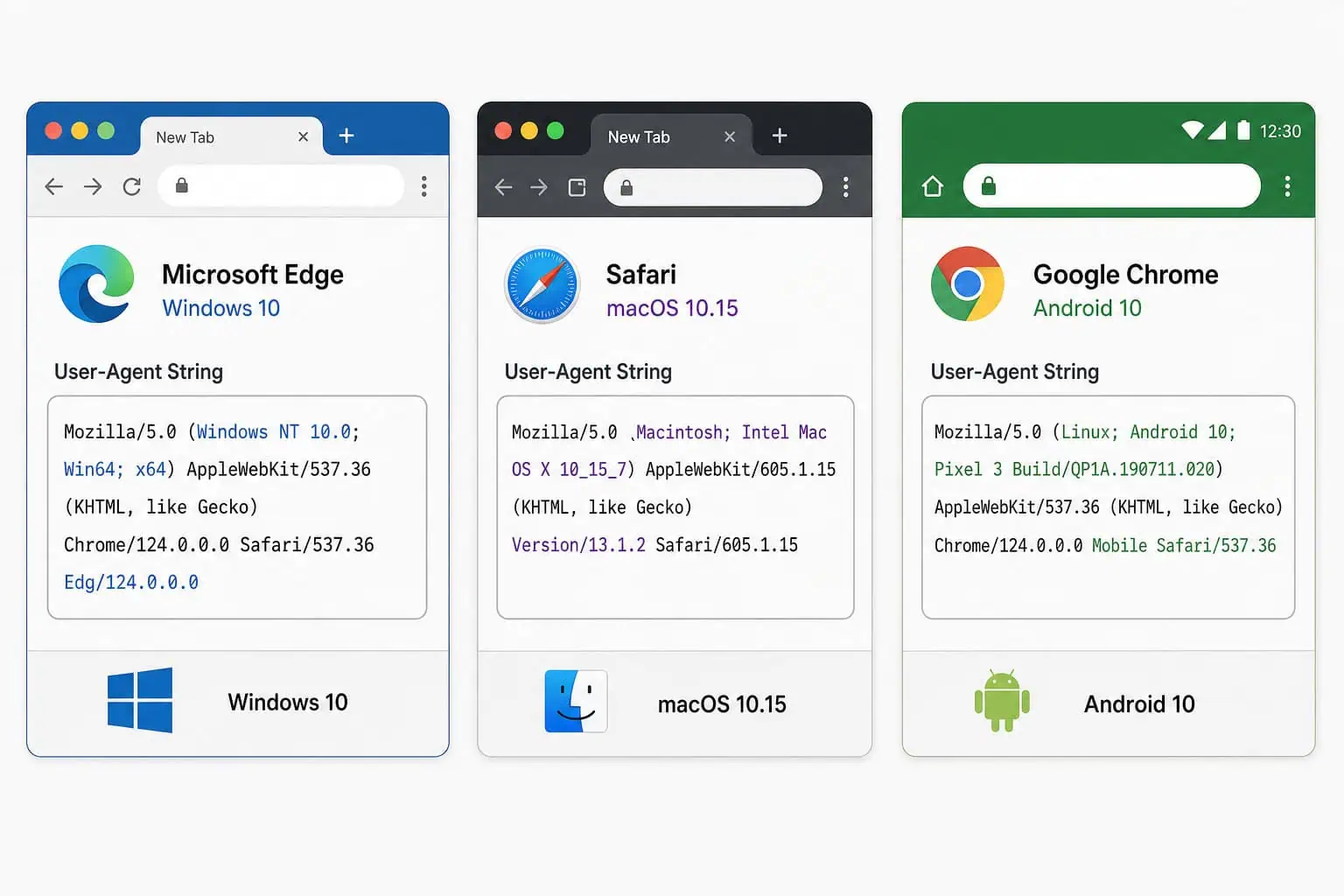Image resolution: width=1344 pixels, height=896 pixels.
Task: Close the New Tab in Edge window
Action: pyautogui.click(x=304, y=136)
